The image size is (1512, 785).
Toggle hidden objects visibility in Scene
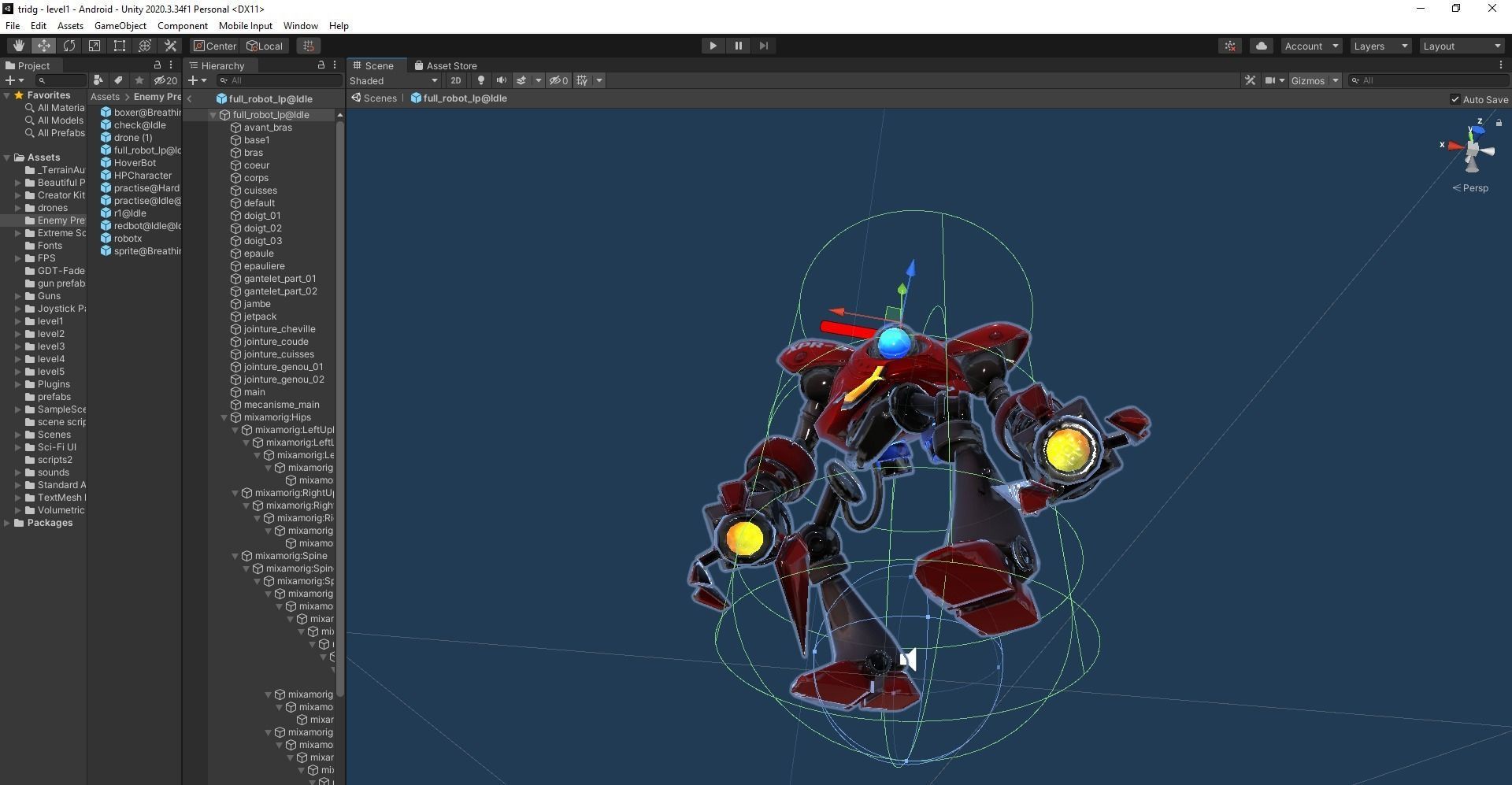tap(558, 80)
